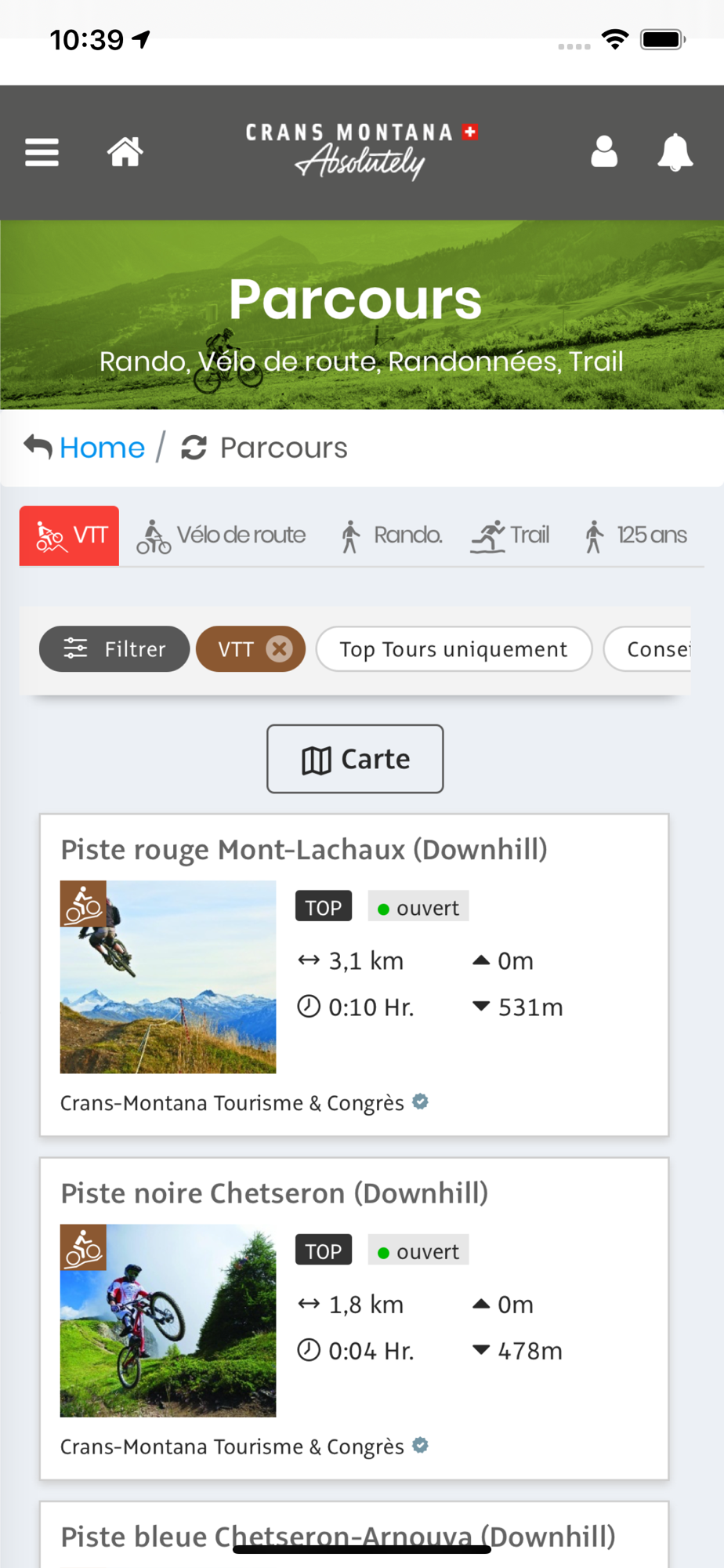This screenshot has width=724, height=1568.
Task: Go to the Home breadcrumb link
Action: [102, 448]
